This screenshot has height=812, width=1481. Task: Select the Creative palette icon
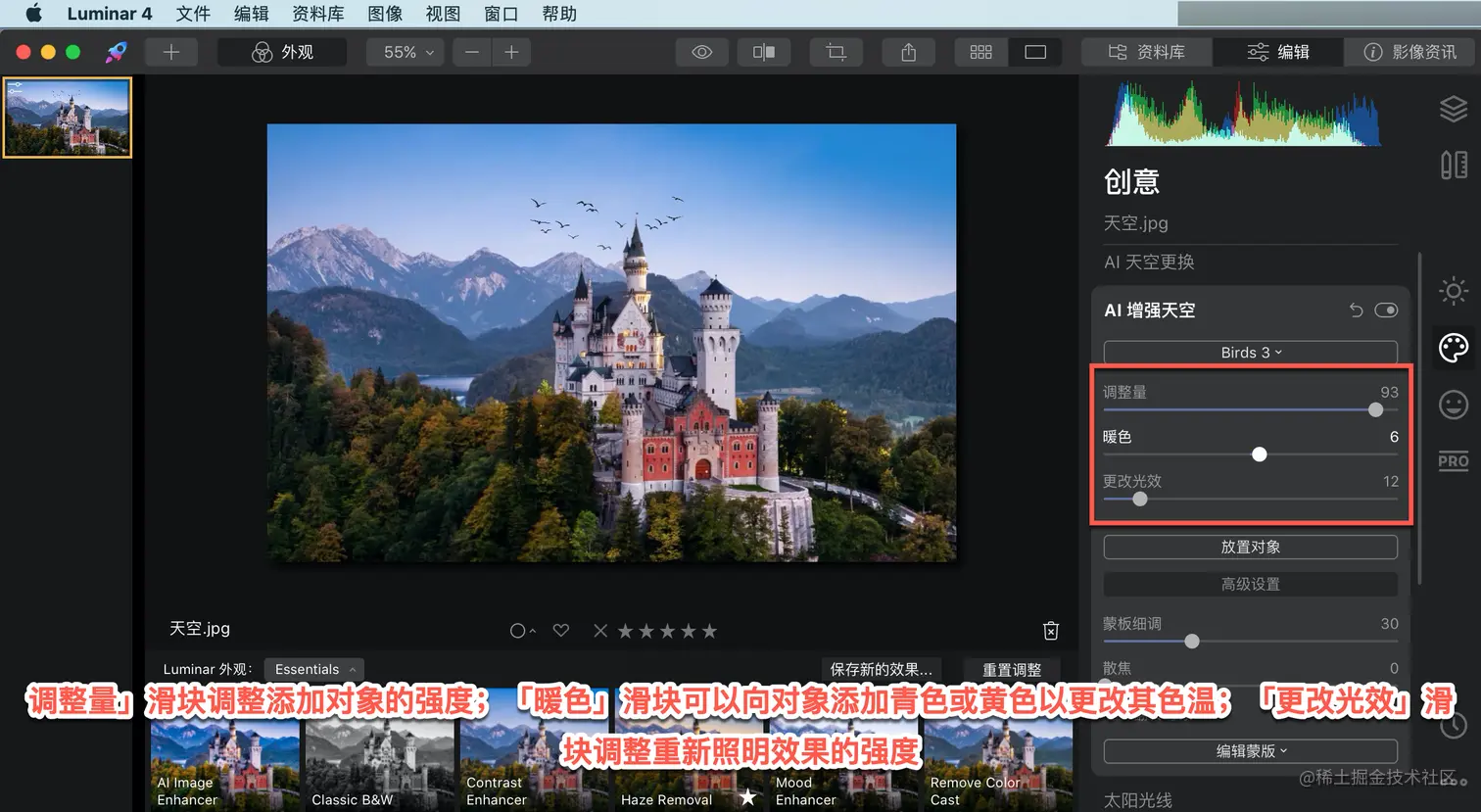(x=1454, y=347)
